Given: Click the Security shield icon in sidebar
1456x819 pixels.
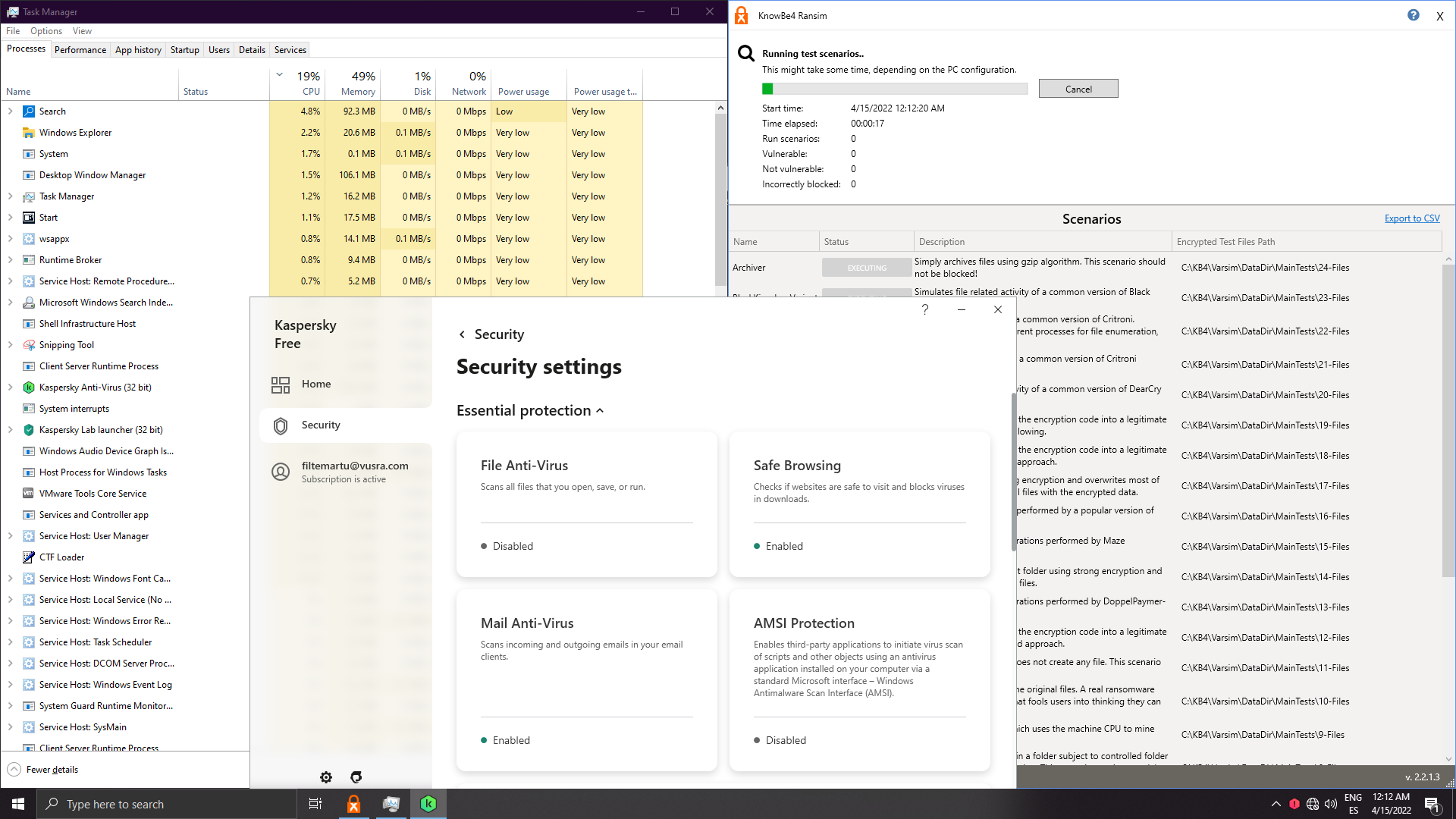Looking at the screenshot, I should click(x=281, y=425).
